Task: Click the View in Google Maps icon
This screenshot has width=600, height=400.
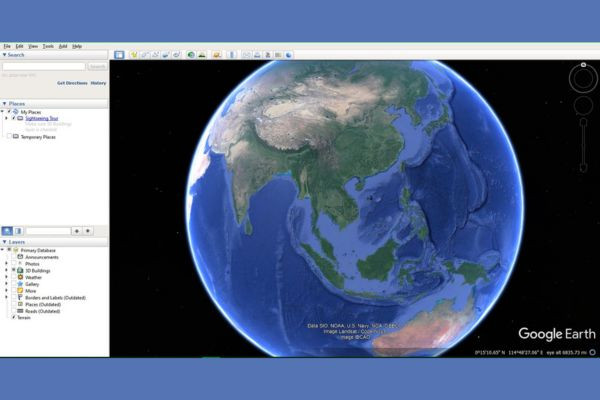Action: [x=278, y=55]
